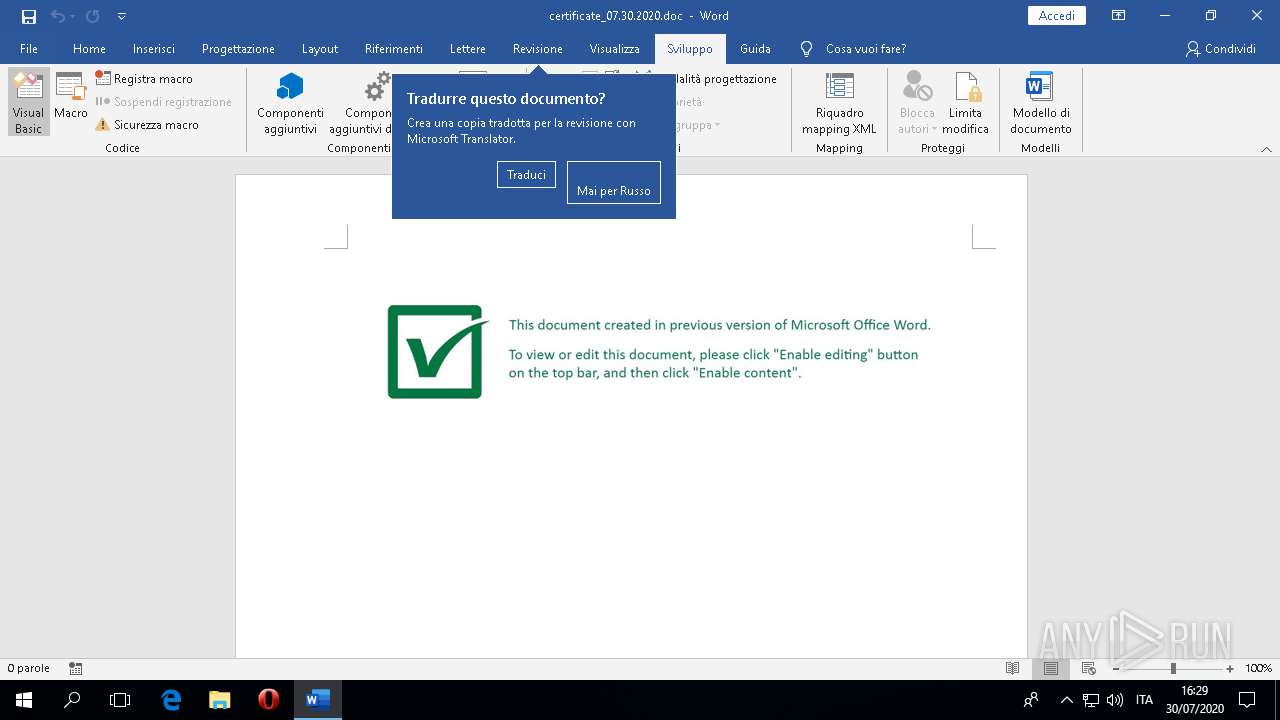
Task: Launch Opera browser from taskbar
Action: [268, 700]
